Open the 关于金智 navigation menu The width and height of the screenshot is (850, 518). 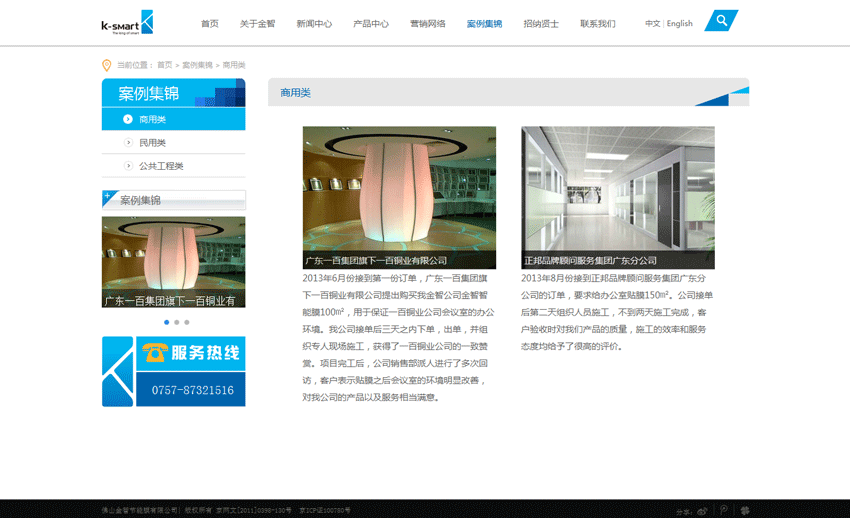coord(257,24)
